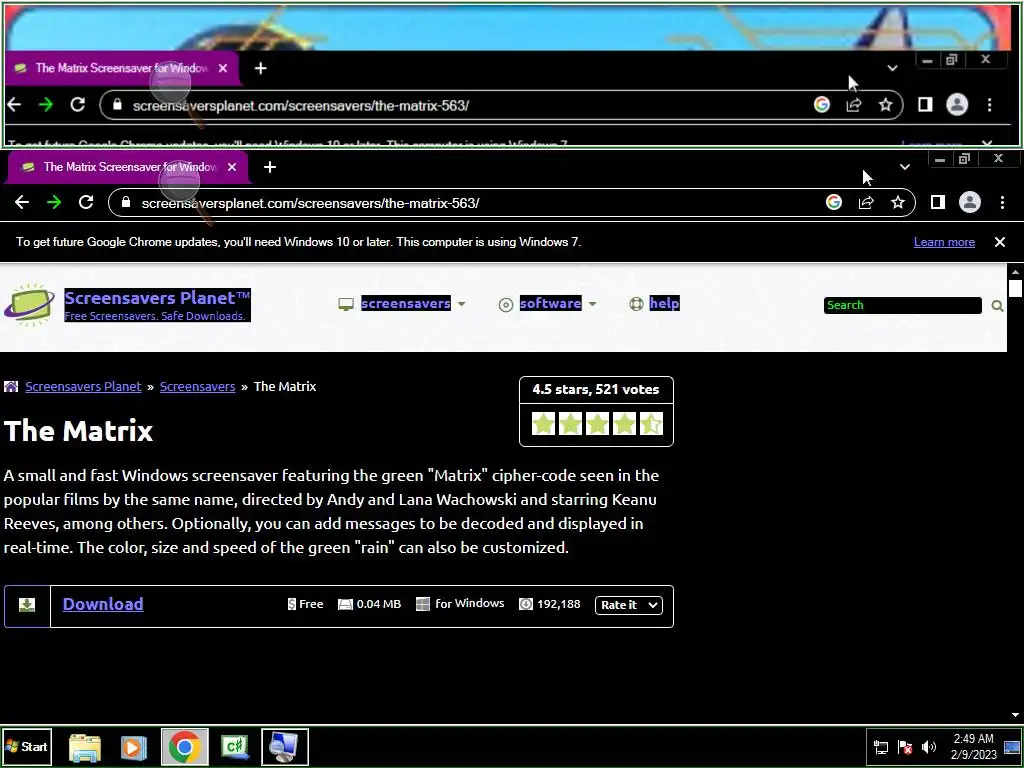Click the download arrow icon box
Viewport: 1024px width, 768px height.
pyautogui.click(x=27, y=605)
